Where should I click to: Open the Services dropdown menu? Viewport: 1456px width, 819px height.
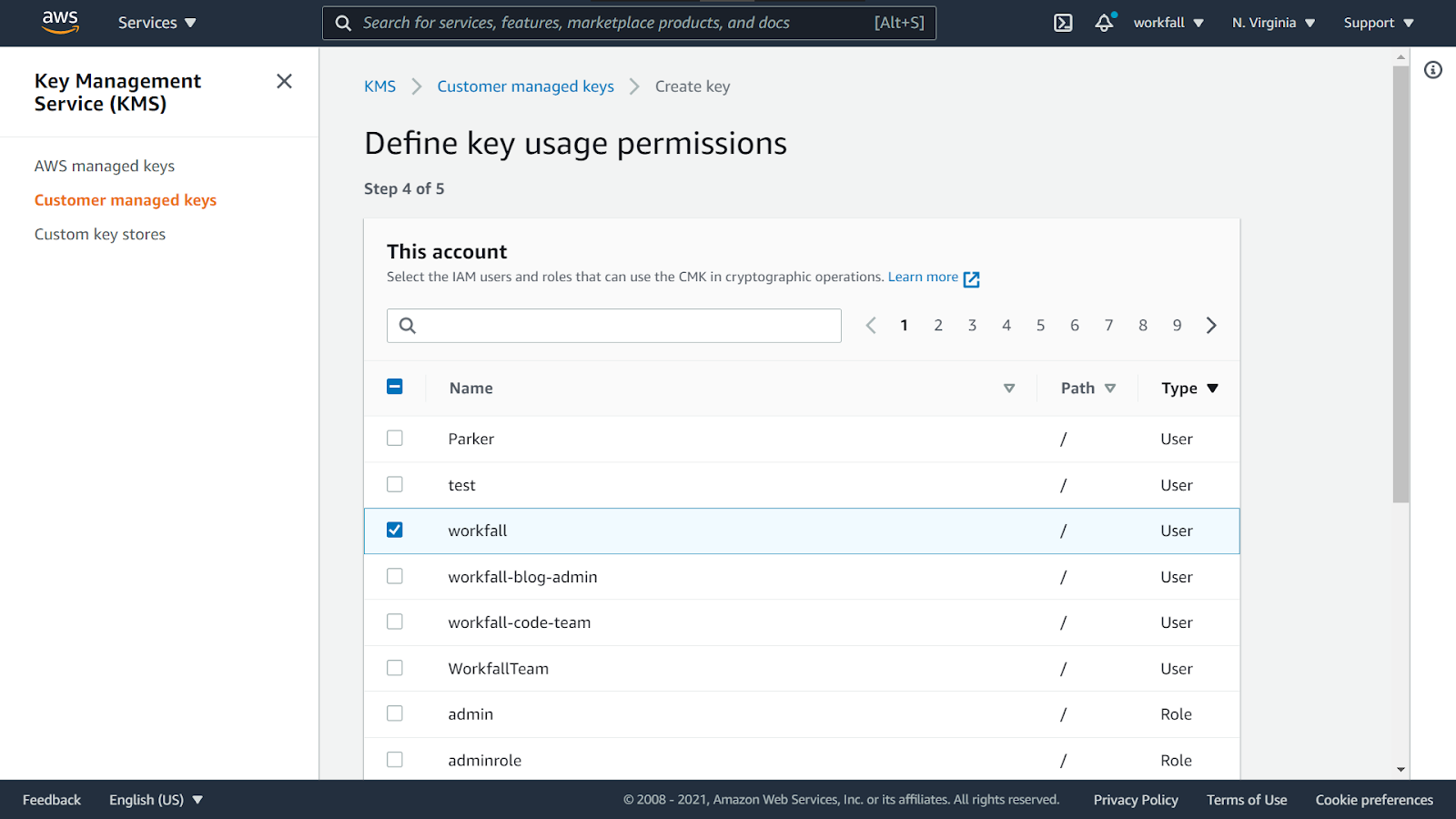[157, 23]
